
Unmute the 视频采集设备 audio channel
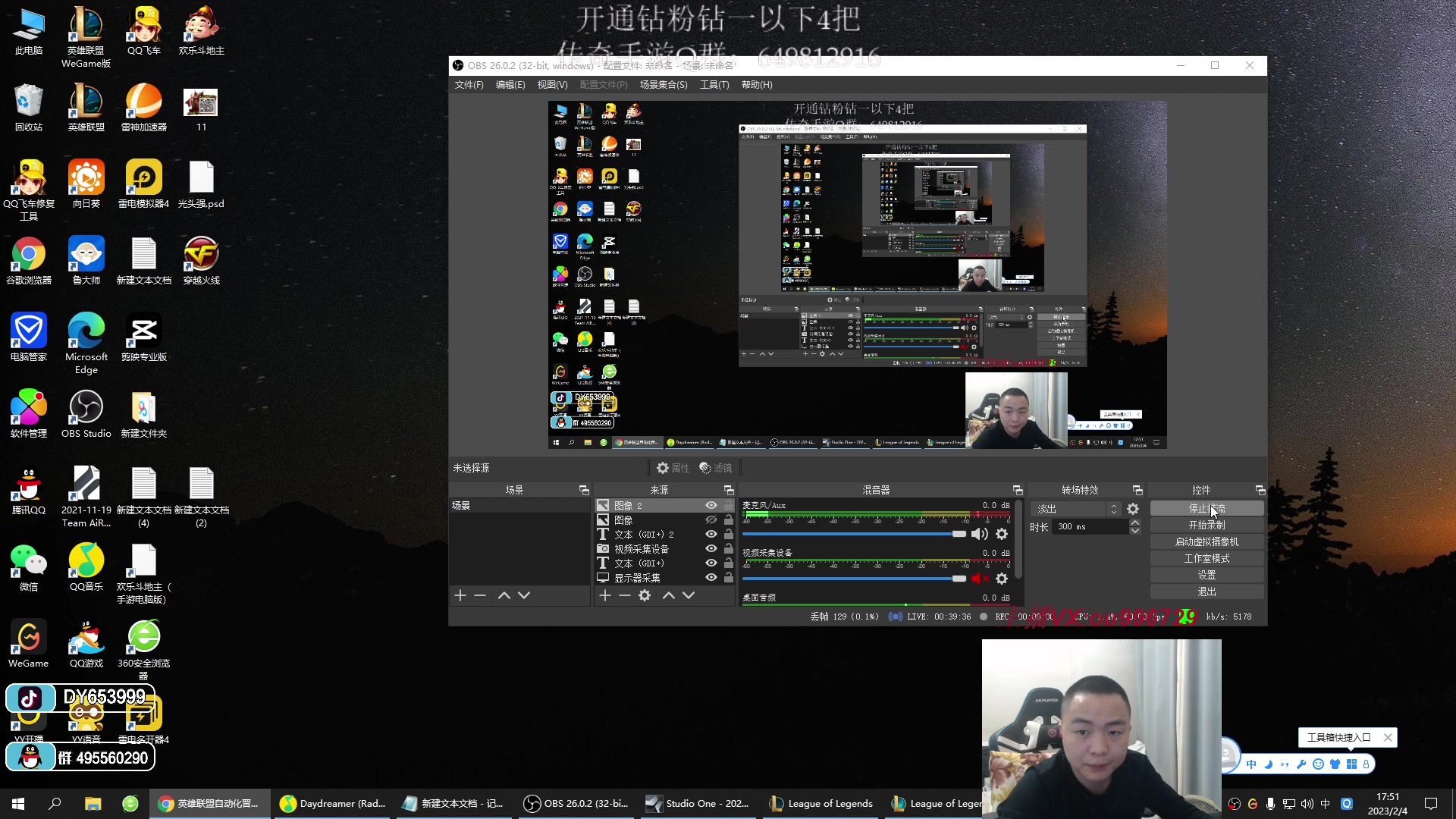tap(979, 579)
